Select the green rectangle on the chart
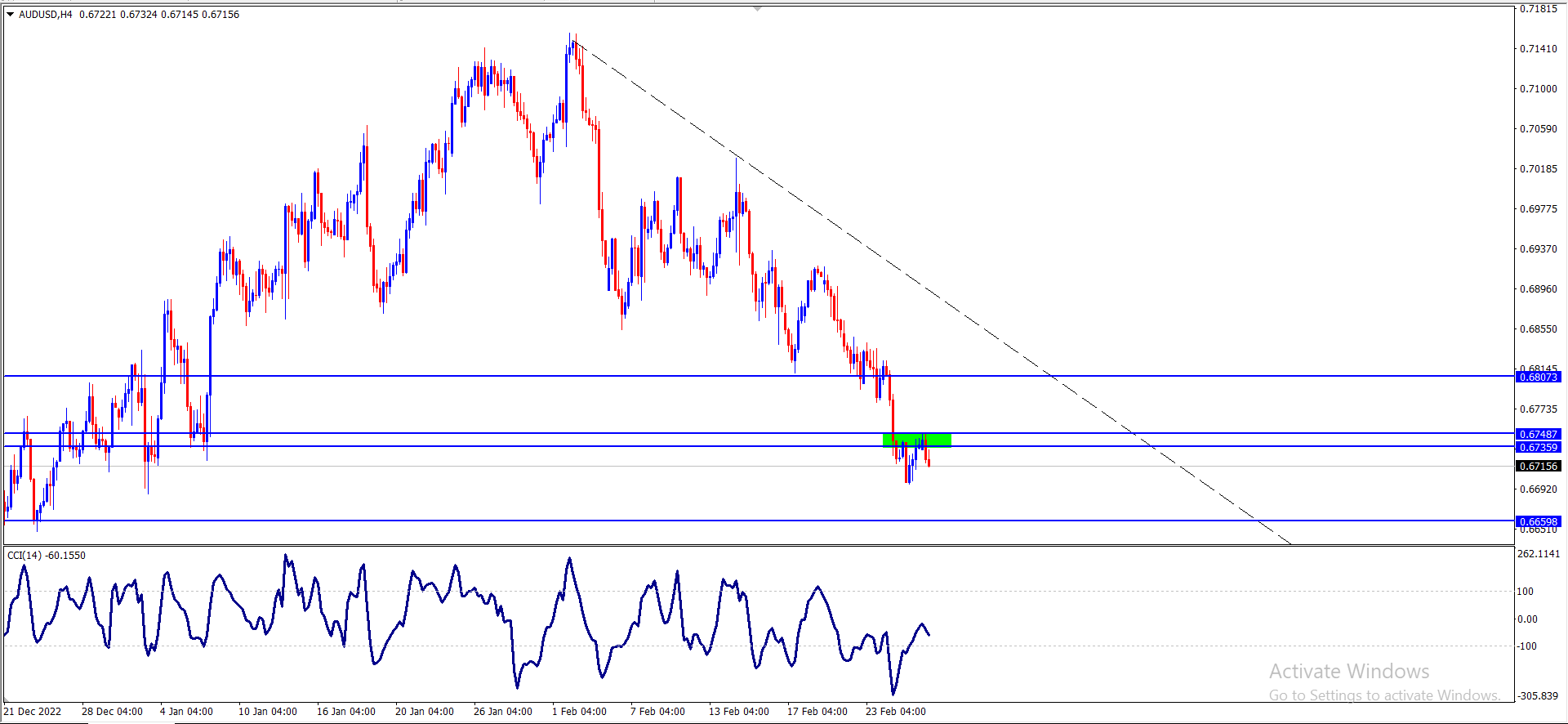The image size is (1568, 724). coord(917,440)
